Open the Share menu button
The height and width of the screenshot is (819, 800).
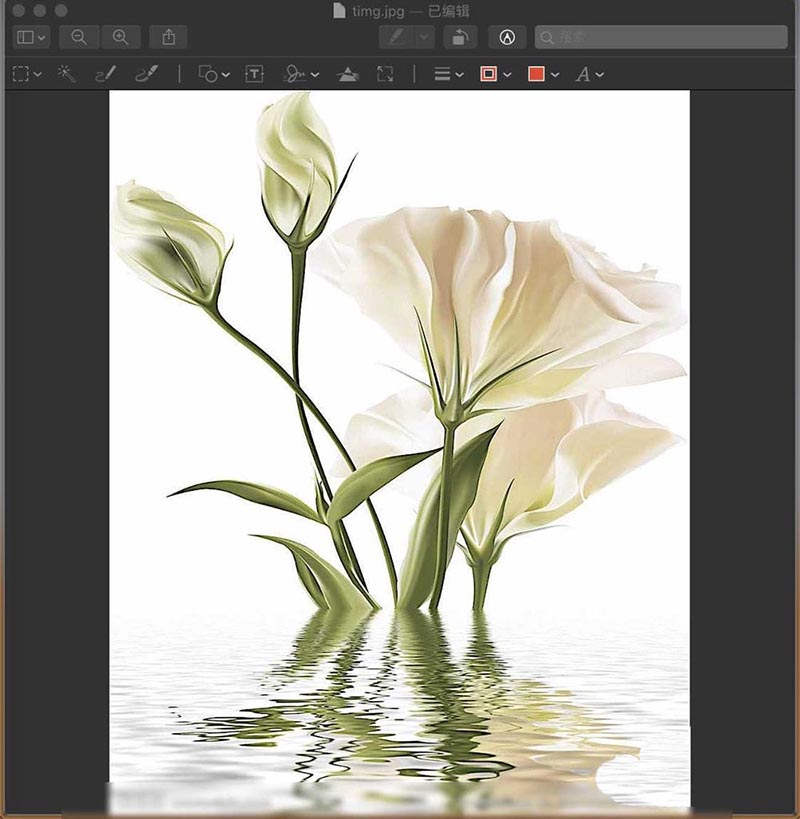pos(168,37)
